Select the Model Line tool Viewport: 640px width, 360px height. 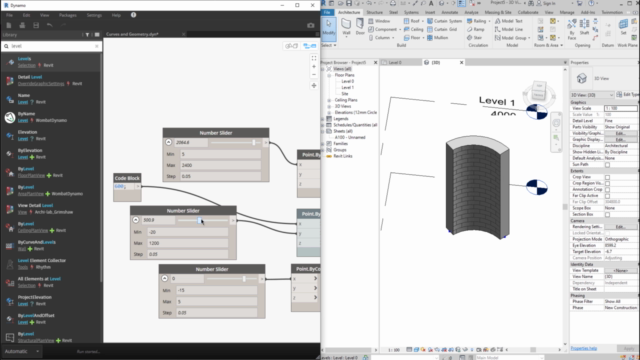[509, 29]
